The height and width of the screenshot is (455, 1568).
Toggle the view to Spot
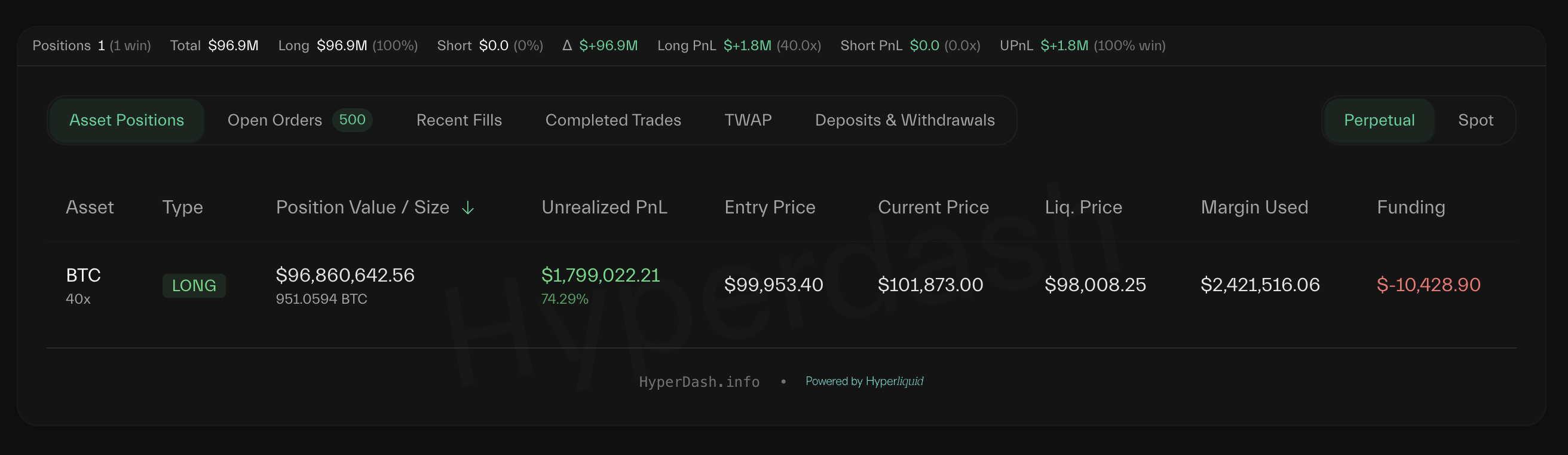(x=1475, y=120)
